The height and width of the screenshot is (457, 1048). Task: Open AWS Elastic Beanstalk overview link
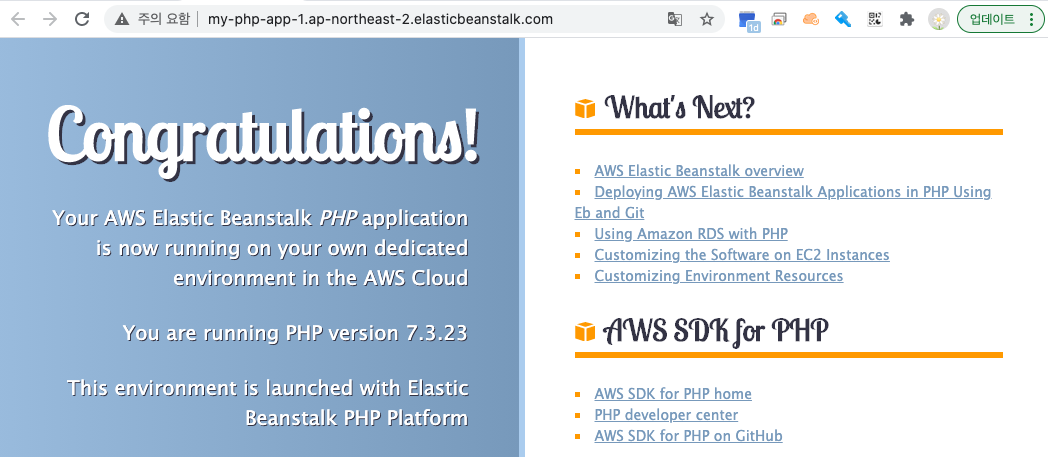coord(699,171)
